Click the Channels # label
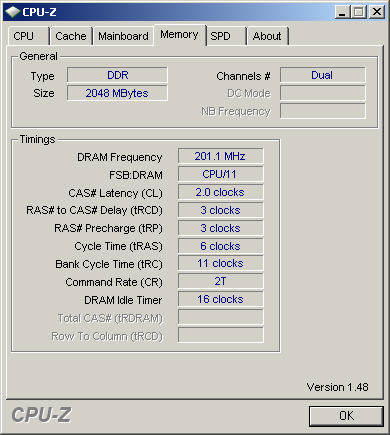This screenshot has width=390, height=435. pos(243,76)
